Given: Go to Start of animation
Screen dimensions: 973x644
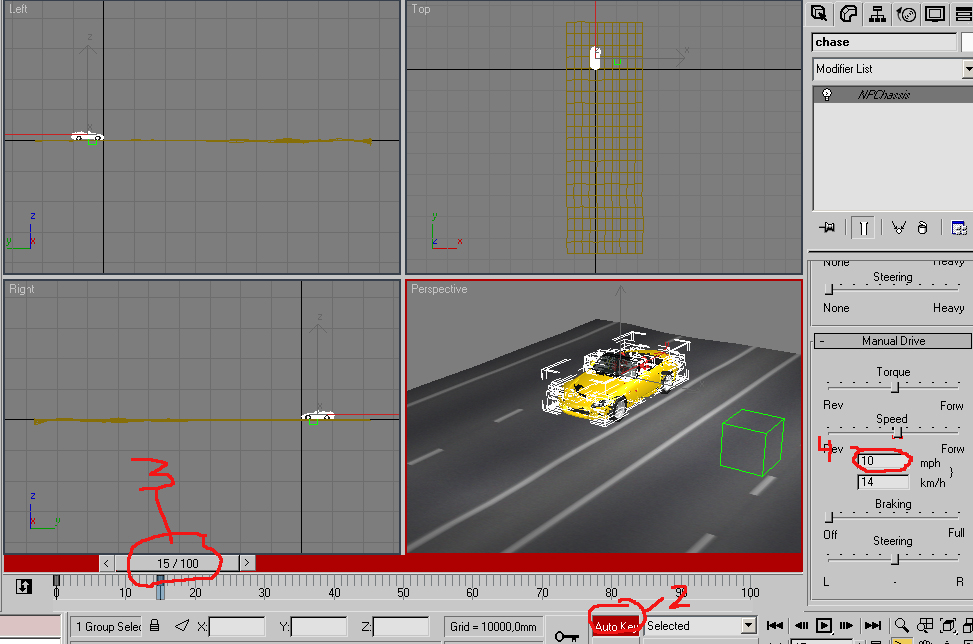Looking at the screenshot, I should 775,625.
